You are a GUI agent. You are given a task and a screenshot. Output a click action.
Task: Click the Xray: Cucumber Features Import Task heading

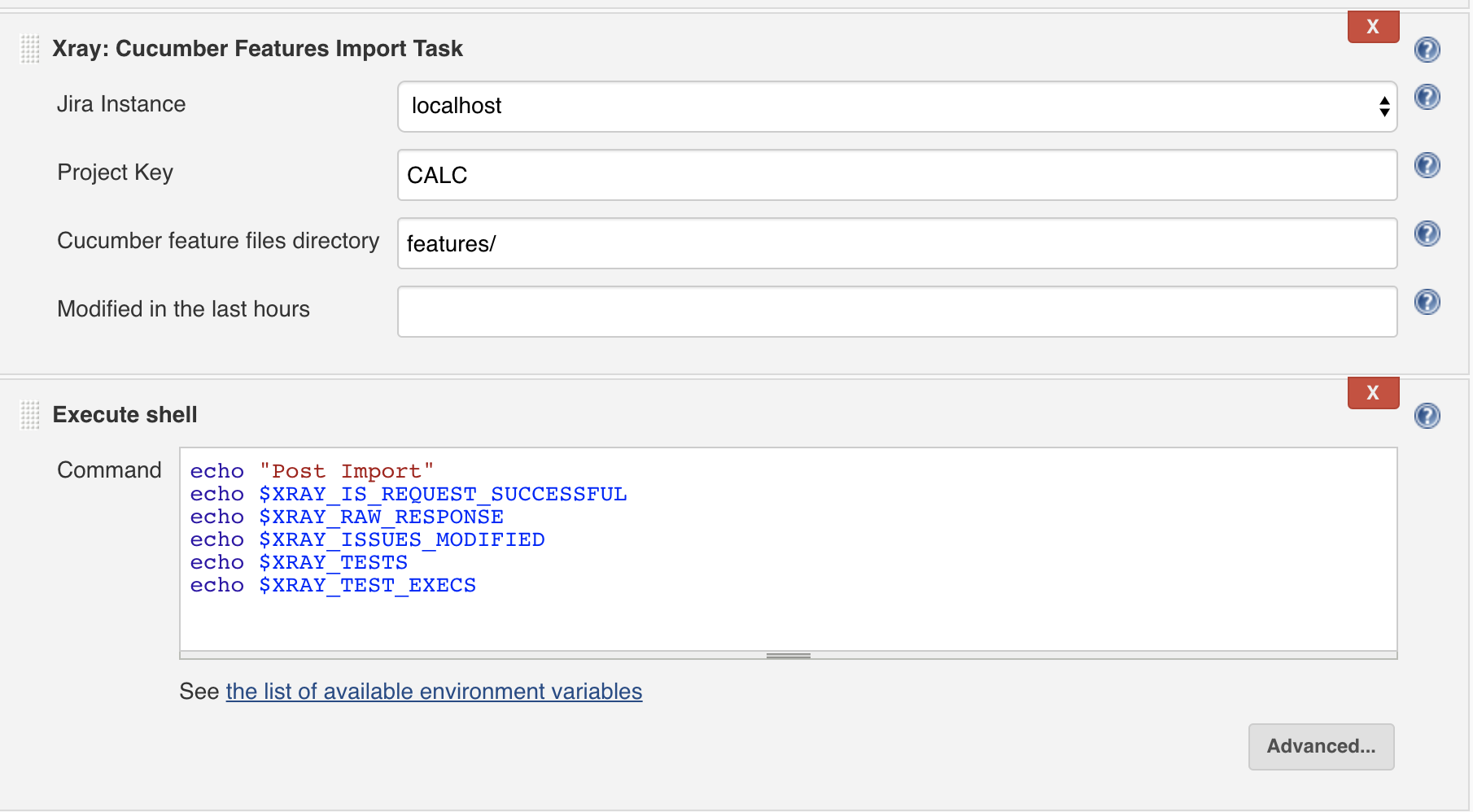click(x=257, y=49)
